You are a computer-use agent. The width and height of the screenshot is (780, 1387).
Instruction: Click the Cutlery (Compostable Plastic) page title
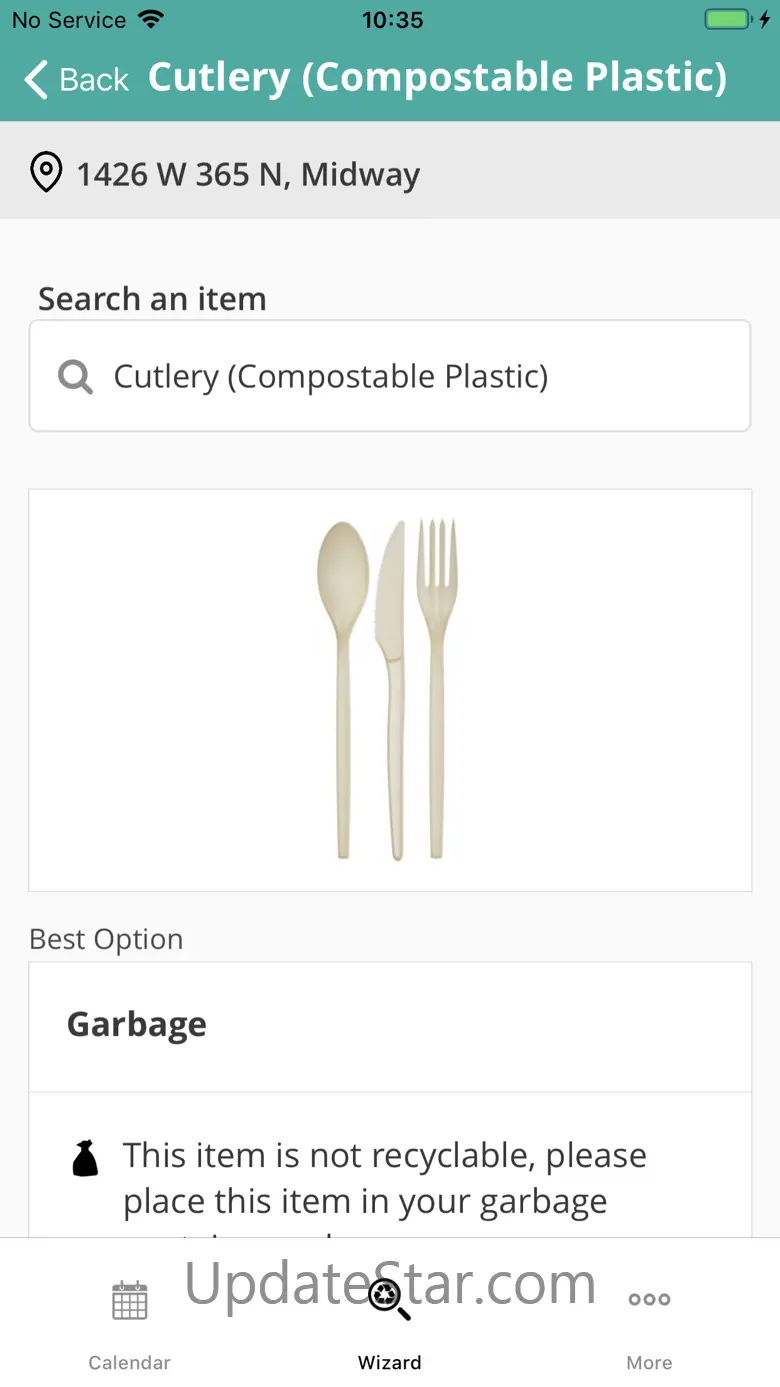(x=437, y=78)
